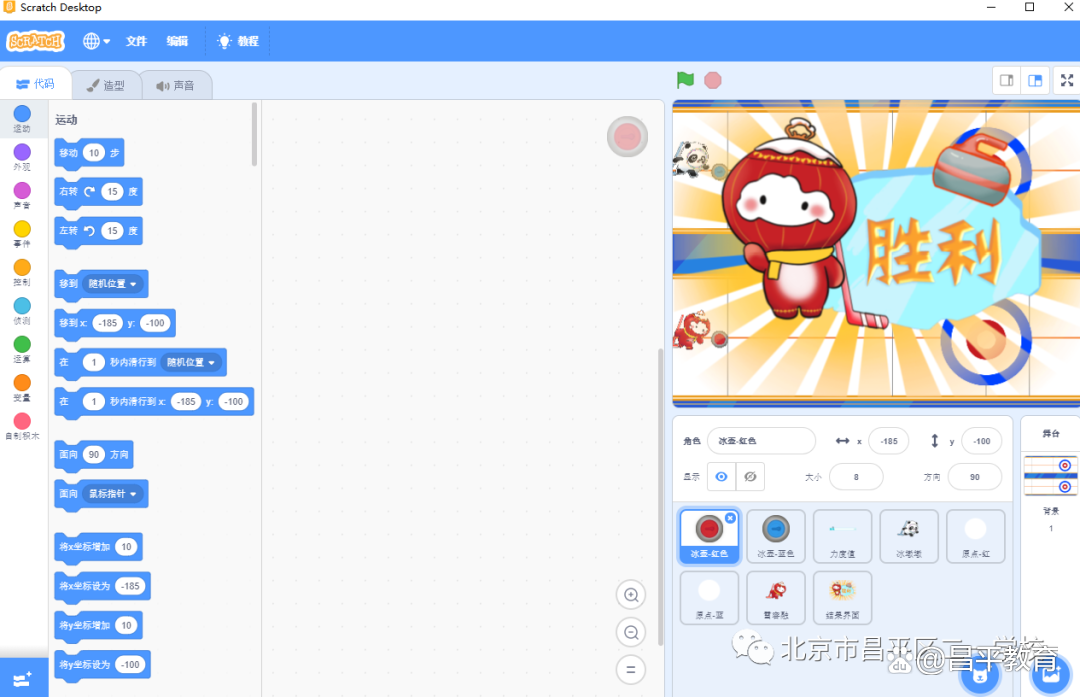Viewport: 1080px width, 697px height.
Task: Select the 冰墩墩 sprite
Action: 909,537
